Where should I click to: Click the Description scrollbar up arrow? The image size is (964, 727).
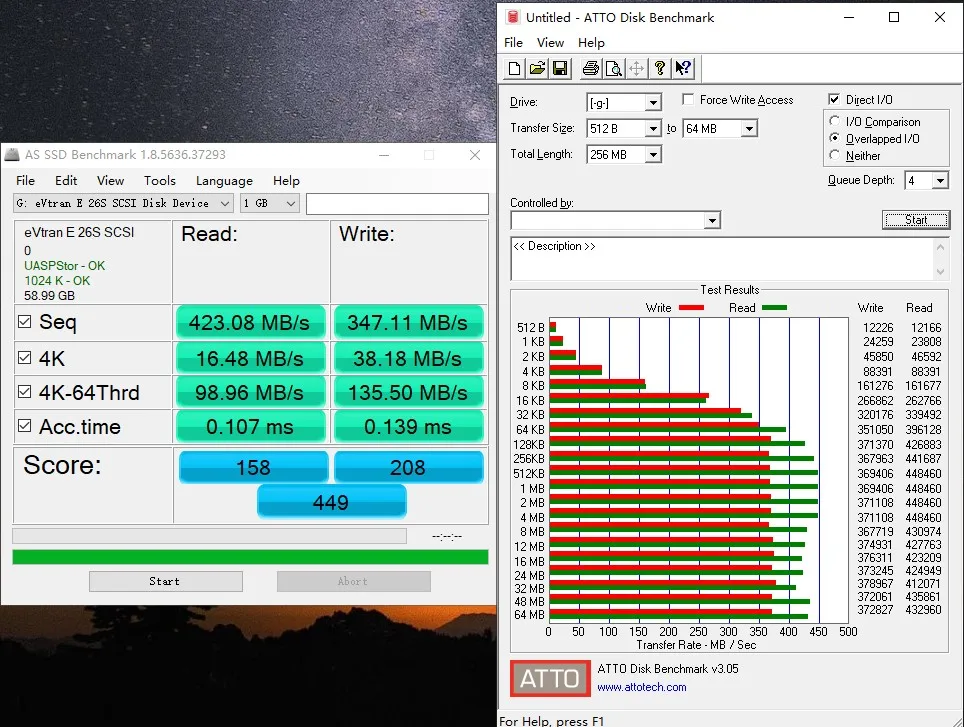940,247
